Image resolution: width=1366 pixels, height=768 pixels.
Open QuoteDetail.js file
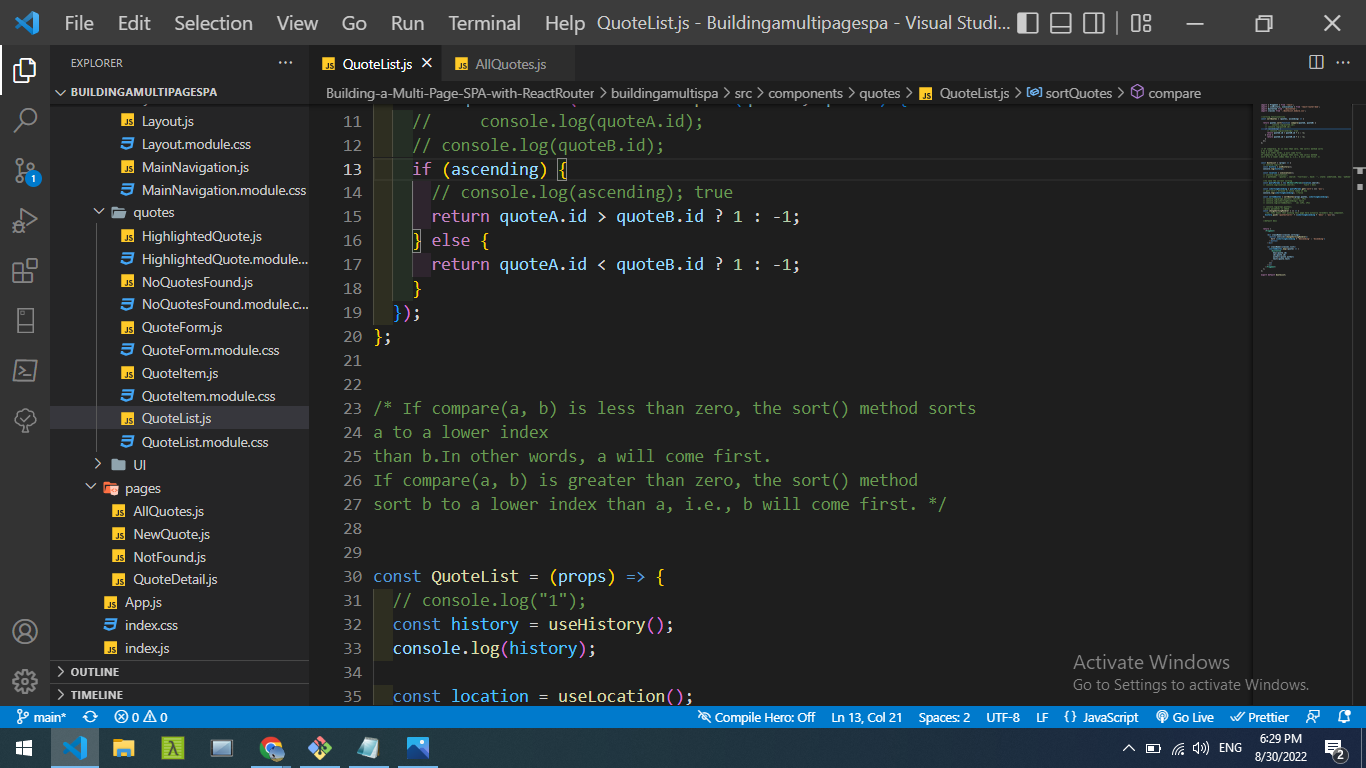pos(175,580)
